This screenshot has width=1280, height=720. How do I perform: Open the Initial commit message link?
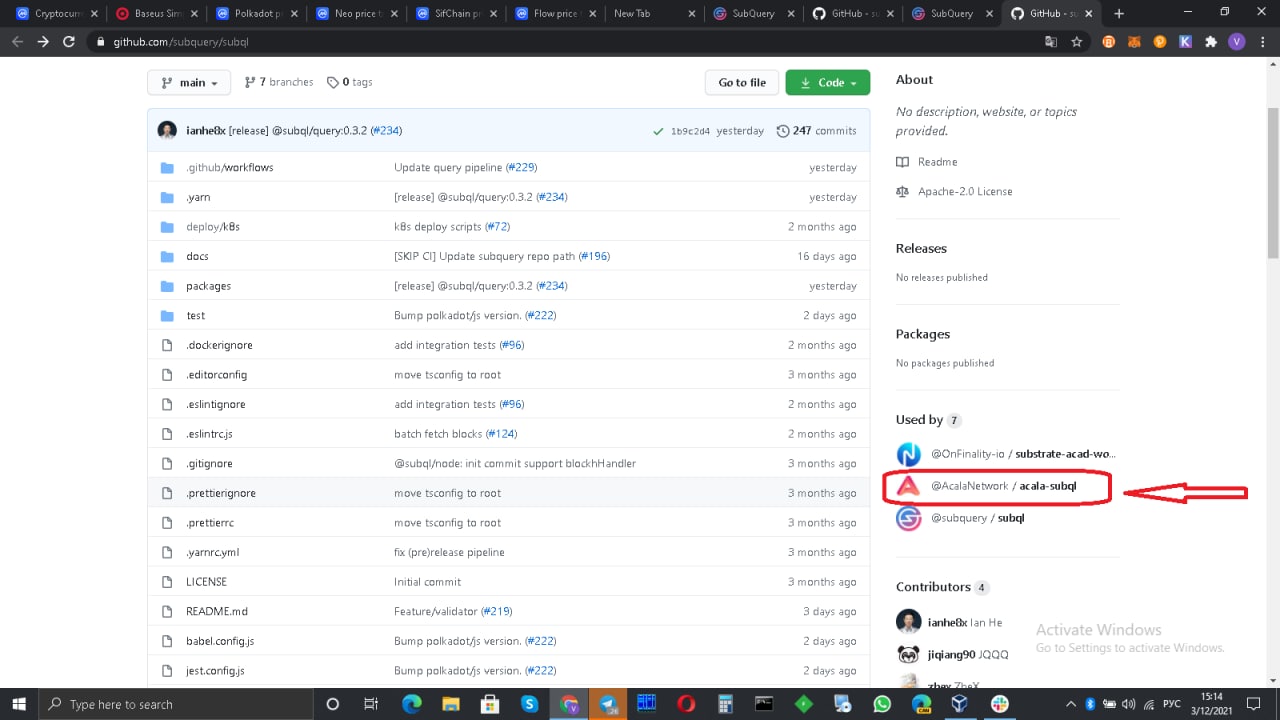click(428, 582)
